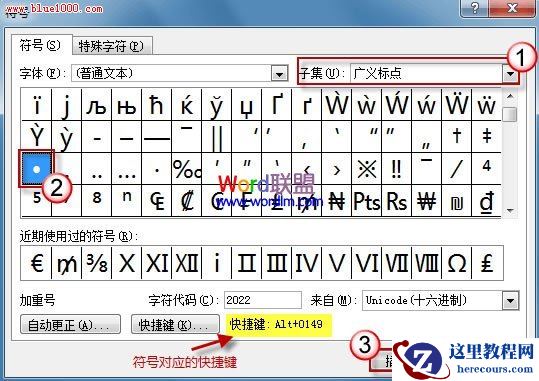The image size is (539, 381).
Task: Pick the colon ₡ currency symbol
Action: click(x=186, y=200)
